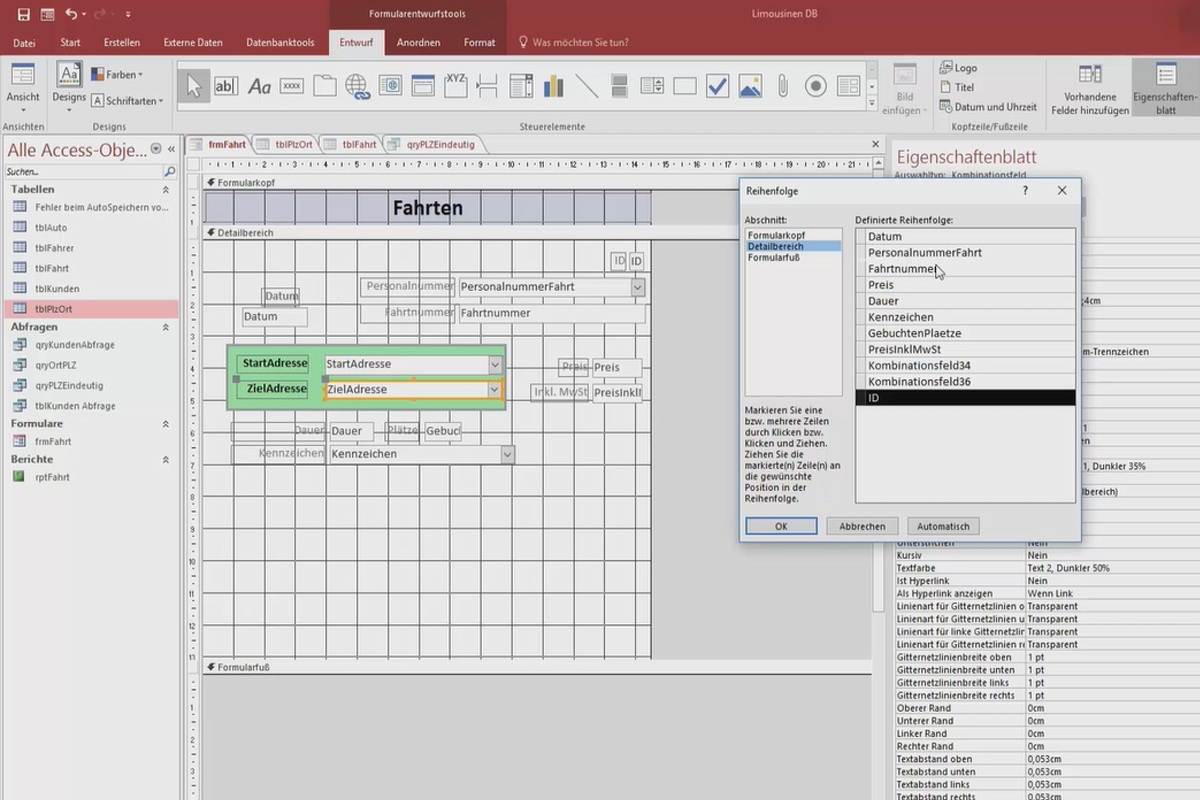Open the rptFahrt report
Screen dimensions: 1200x800
52,477
